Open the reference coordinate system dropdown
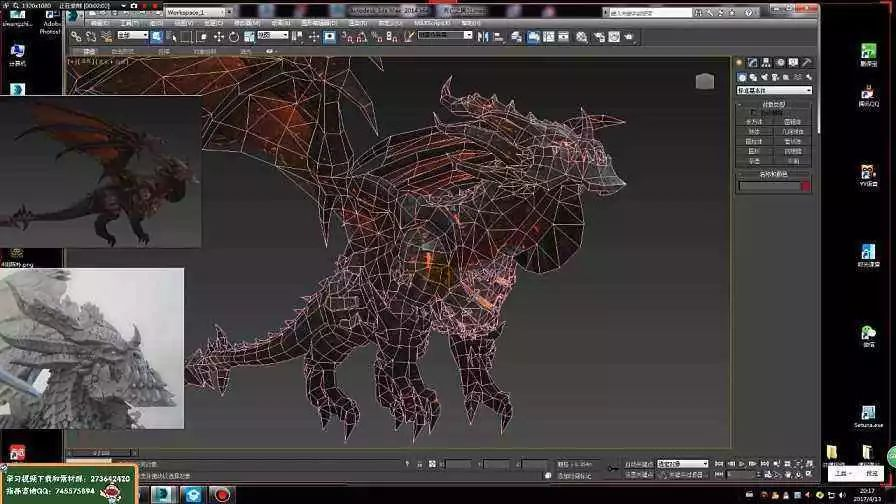896x504 pixels. point(273,35)
